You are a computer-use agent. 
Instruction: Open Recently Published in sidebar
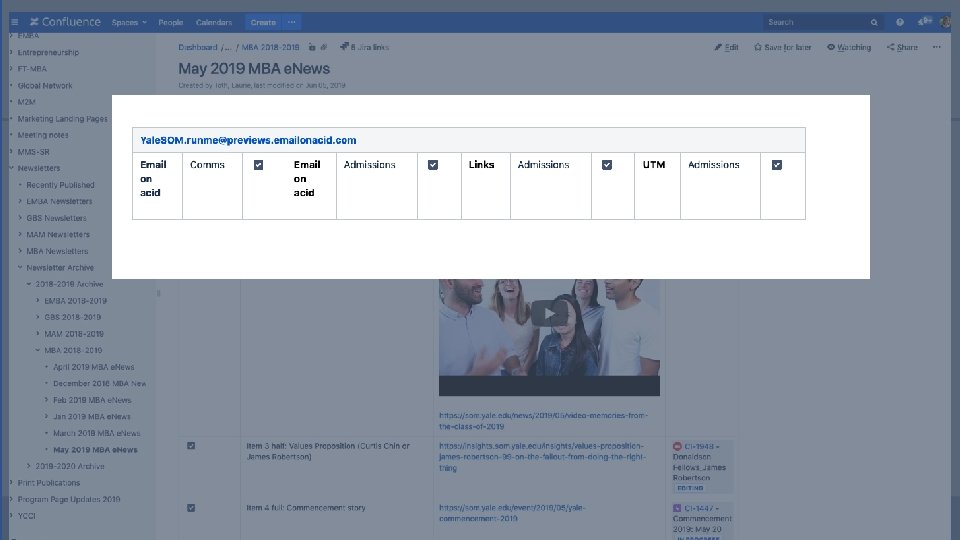60,185
